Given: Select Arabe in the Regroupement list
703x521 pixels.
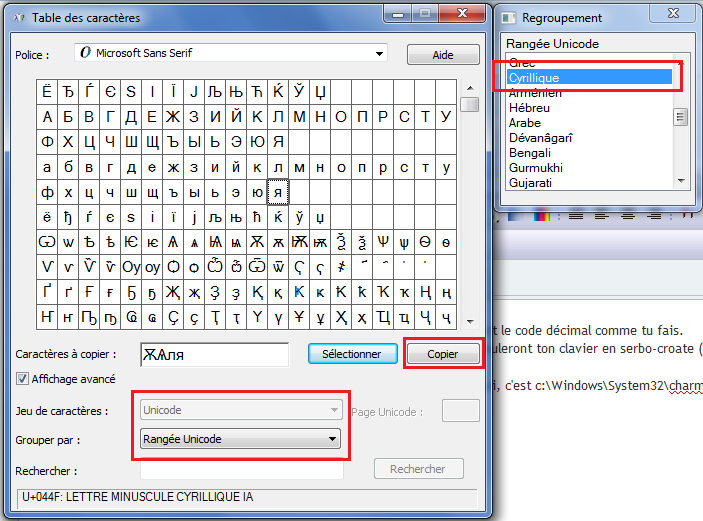Looking at the screenshot, I should coord(525,123).
